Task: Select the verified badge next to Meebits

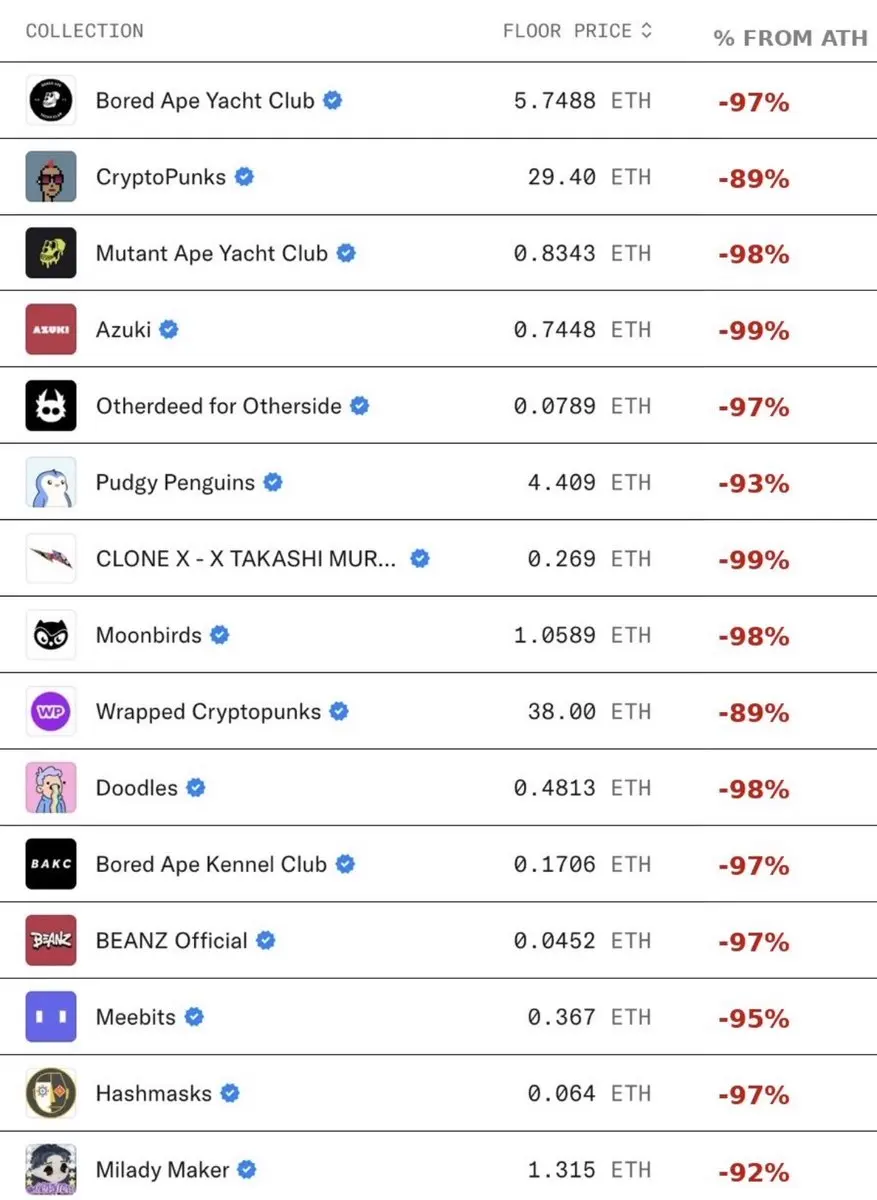Action: [195, 1017]
